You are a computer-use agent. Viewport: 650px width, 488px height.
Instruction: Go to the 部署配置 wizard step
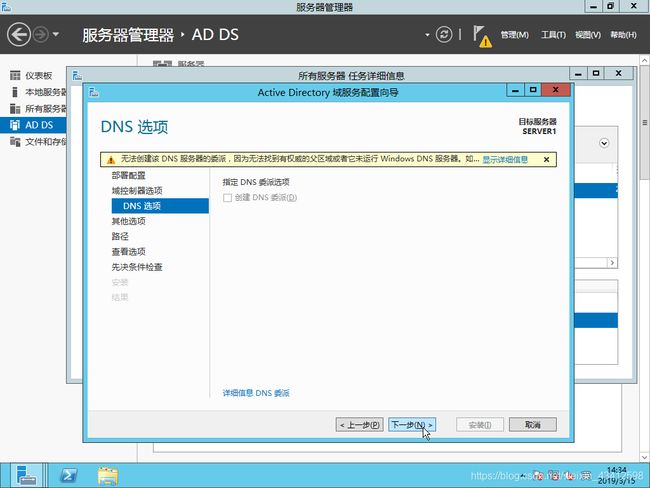coord(129,175)
